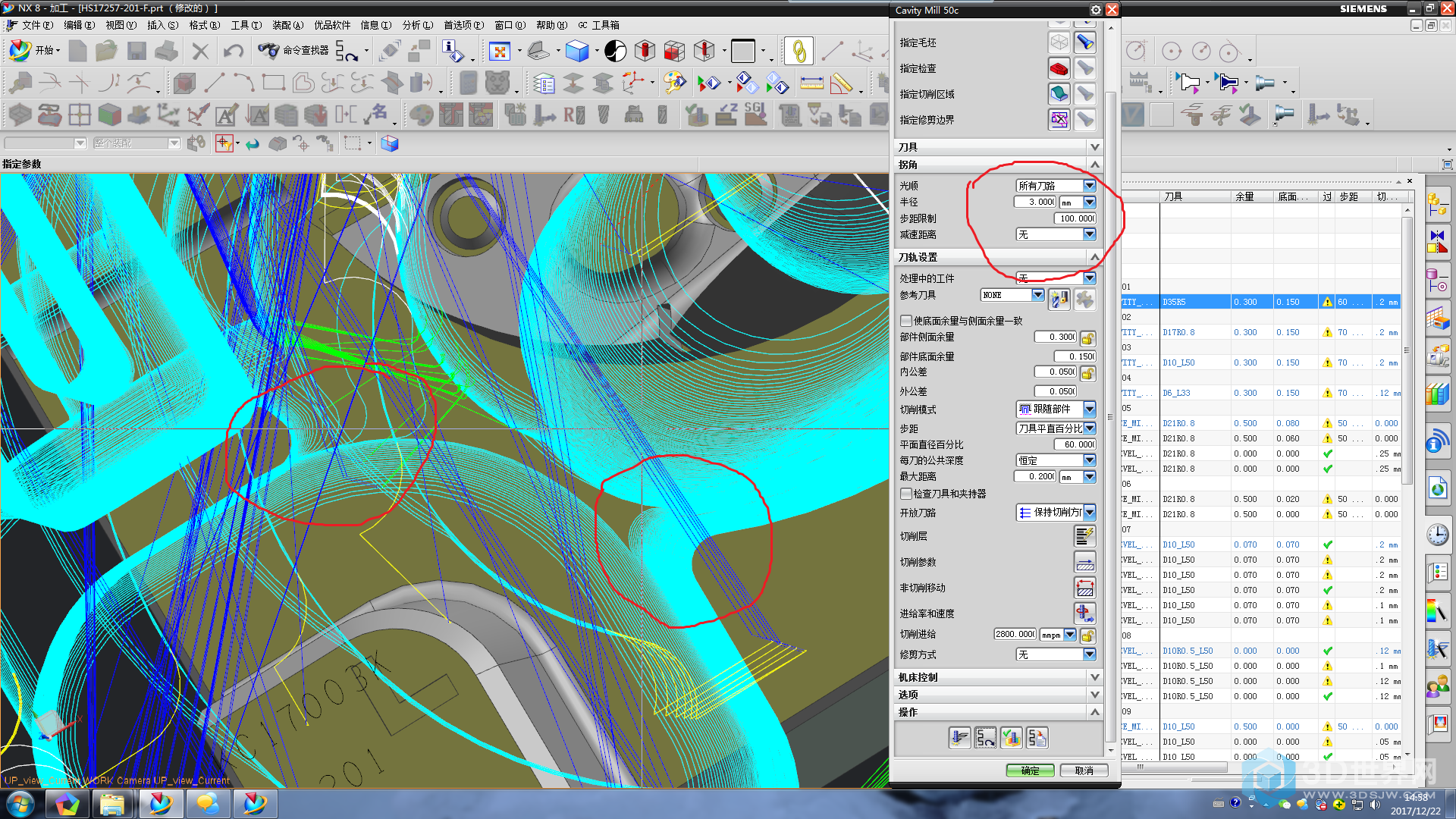Open the 切削模式 dropdown showing 跟随部件
This screenshot has height=819, width=1456.
[1056, 409]
